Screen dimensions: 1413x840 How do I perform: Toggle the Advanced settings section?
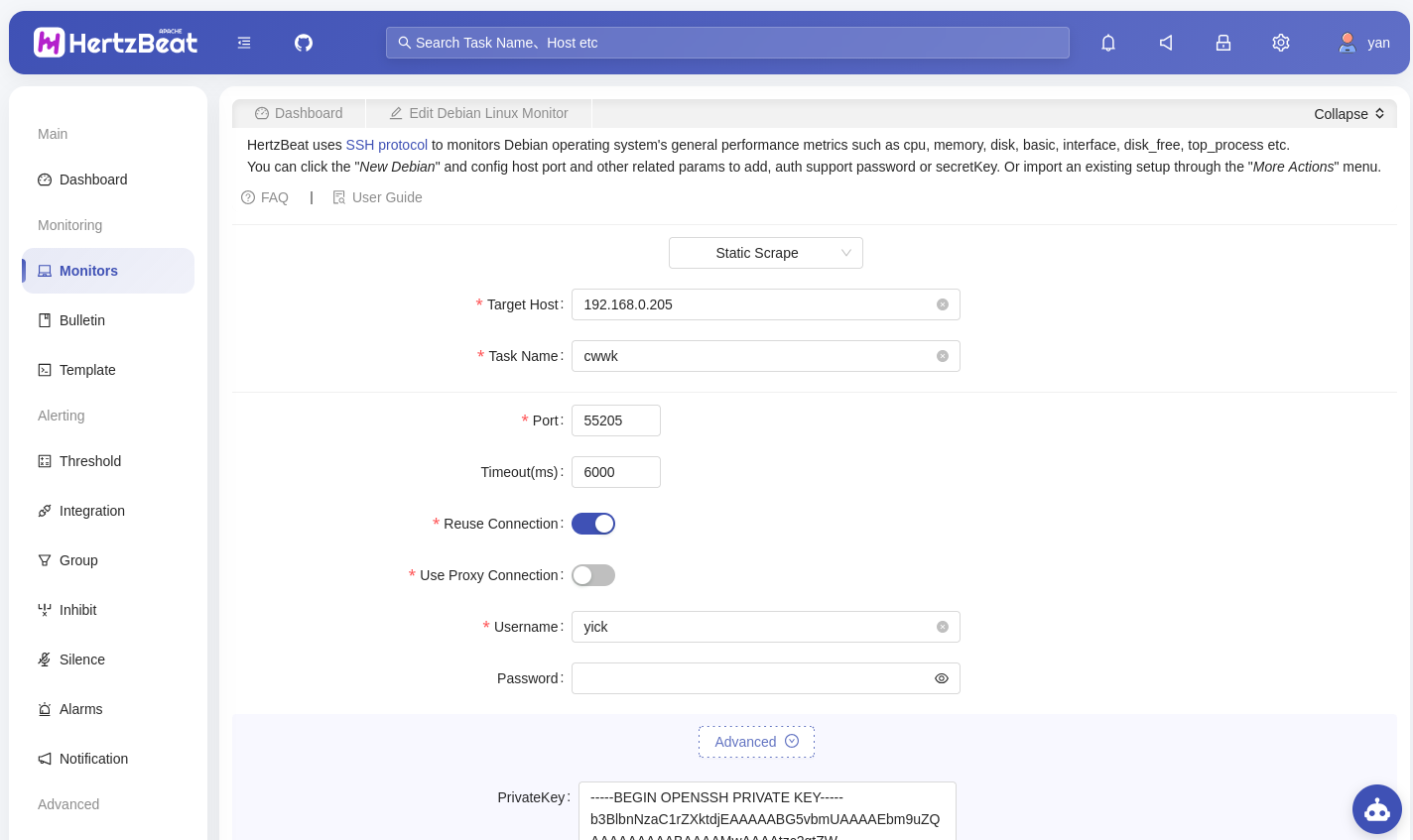pyautogui.click(x=756, y=742)
